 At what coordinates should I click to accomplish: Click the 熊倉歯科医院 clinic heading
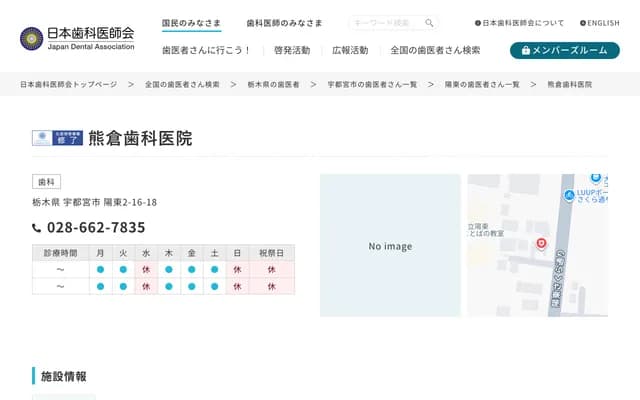point(140,138)
